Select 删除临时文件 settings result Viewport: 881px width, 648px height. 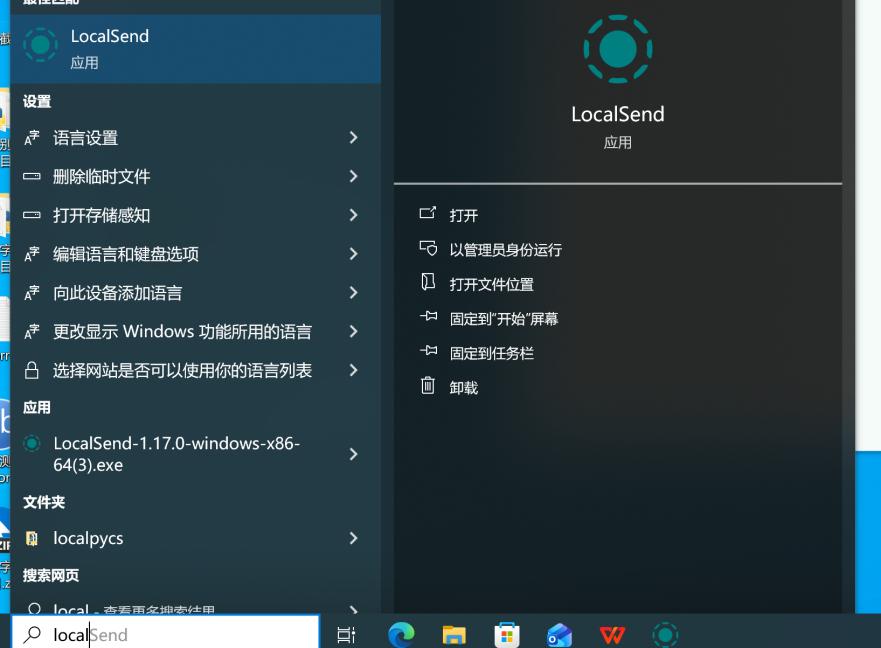(196, 176)
